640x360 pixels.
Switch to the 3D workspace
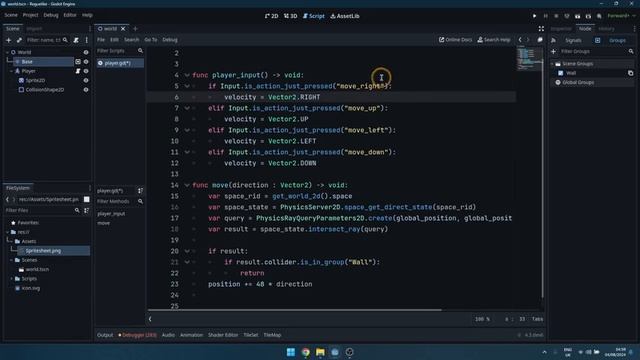point(291,16)
